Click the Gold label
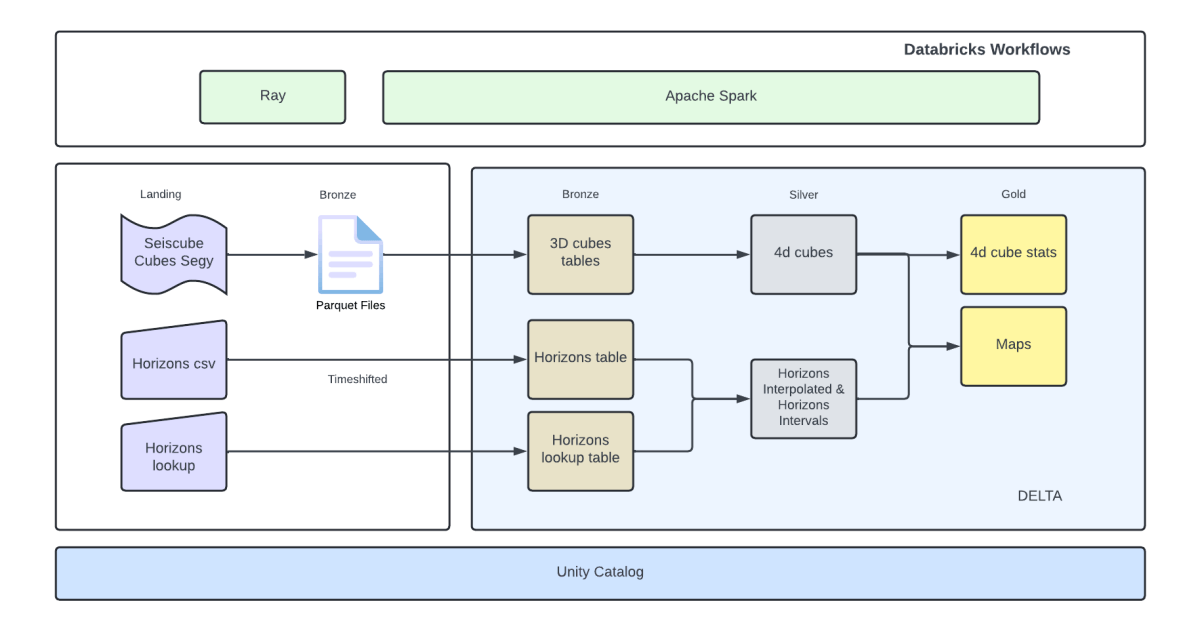This screenshot has height=629, width=1200. (1013, 194)
